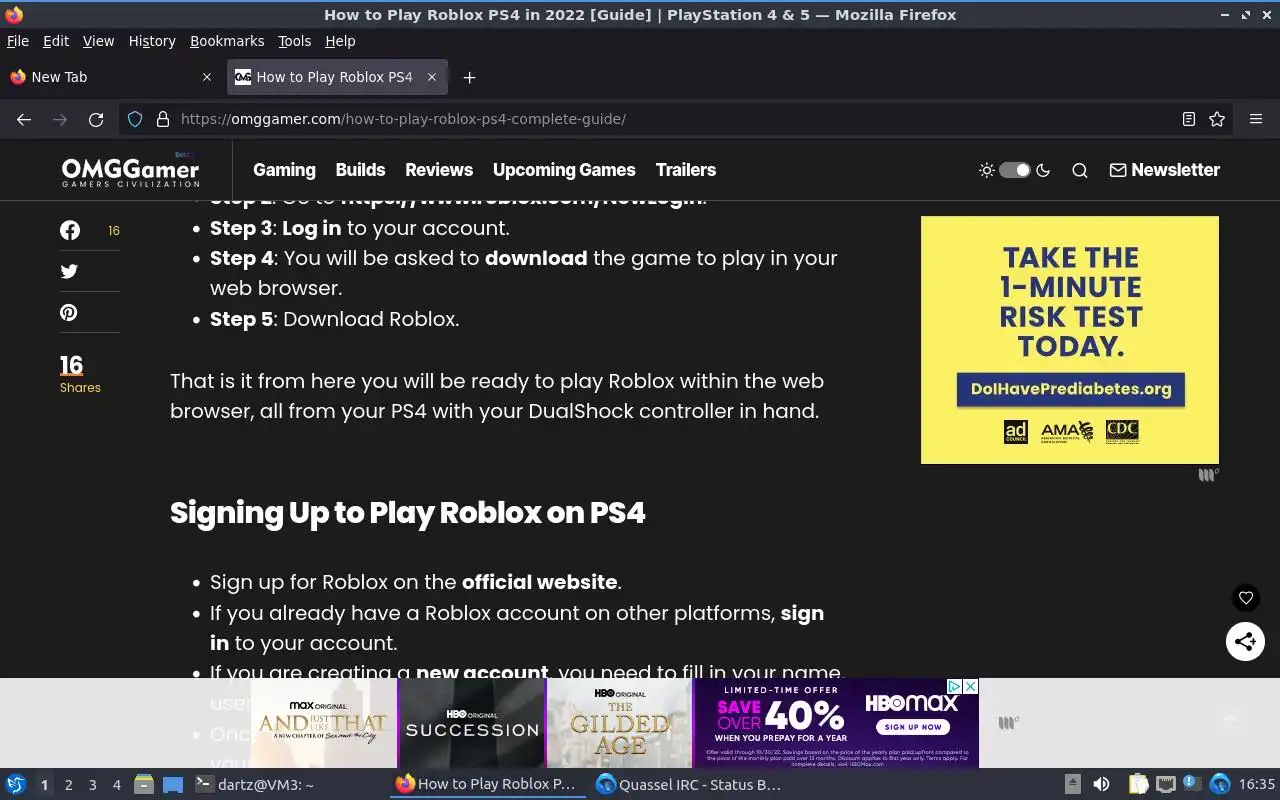Switch to the New Tab tab

tap(110, 77)
